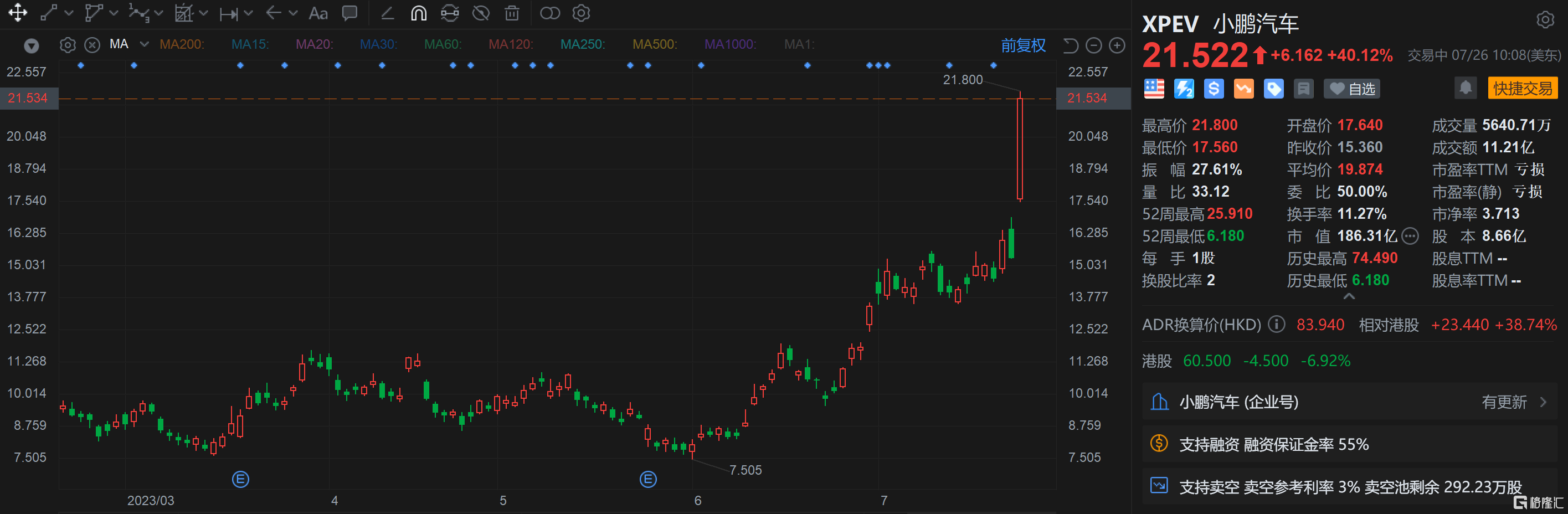
Task: Click the MA200 legend label
Action: point(181,44)
